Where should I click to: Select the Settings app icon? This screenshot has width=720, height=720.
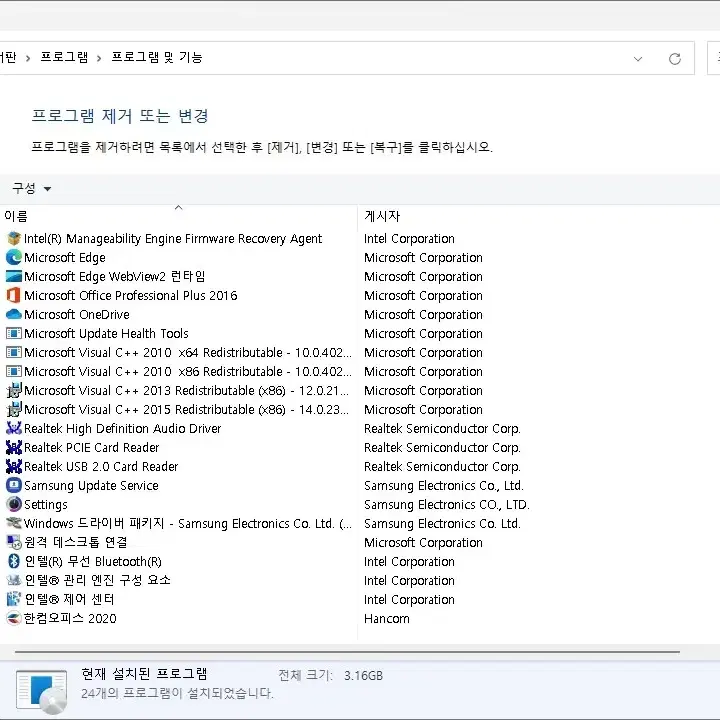point(14,504)
